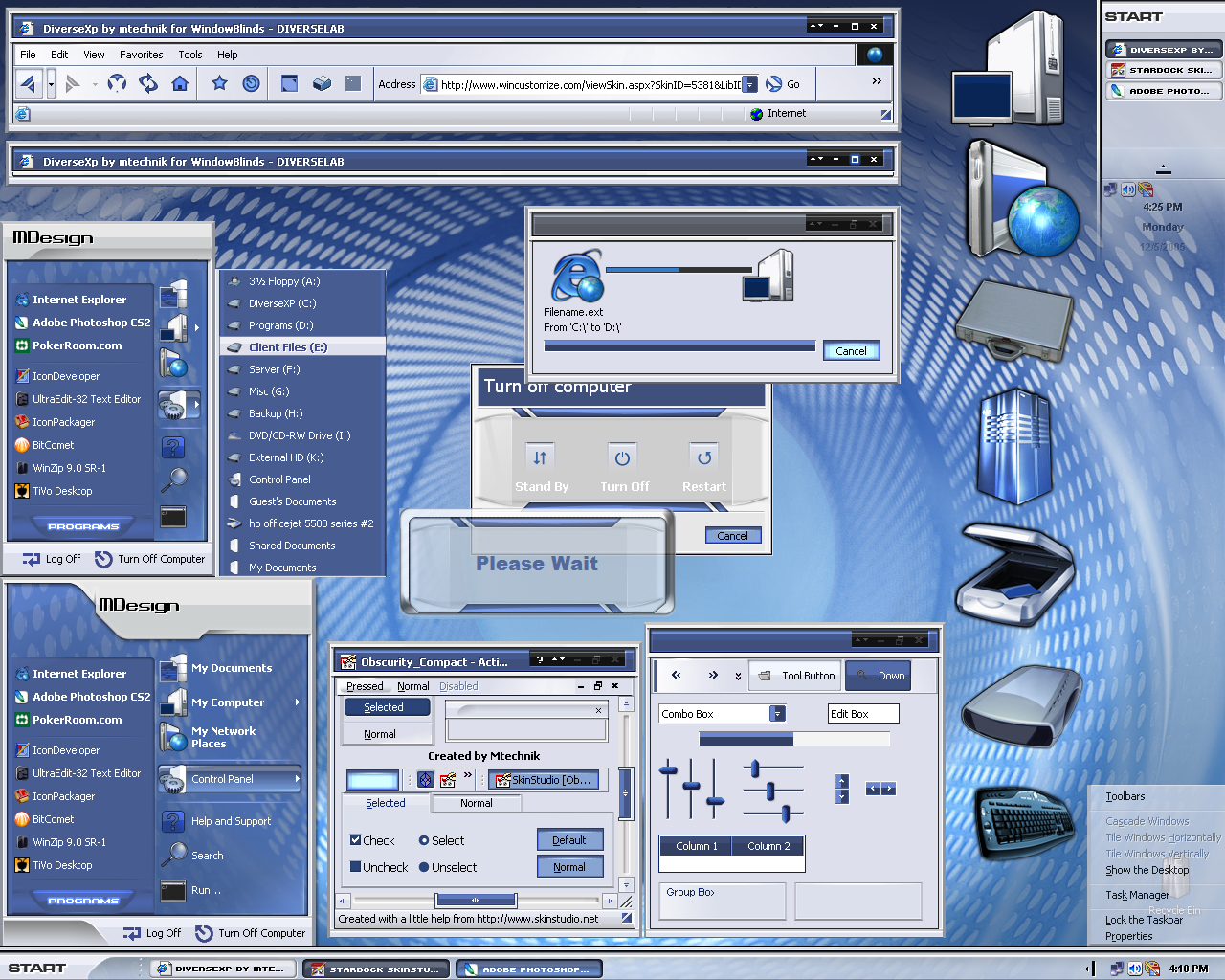
Task: Click the globe network desktop icon
Action: click(x=1022, y=201)
